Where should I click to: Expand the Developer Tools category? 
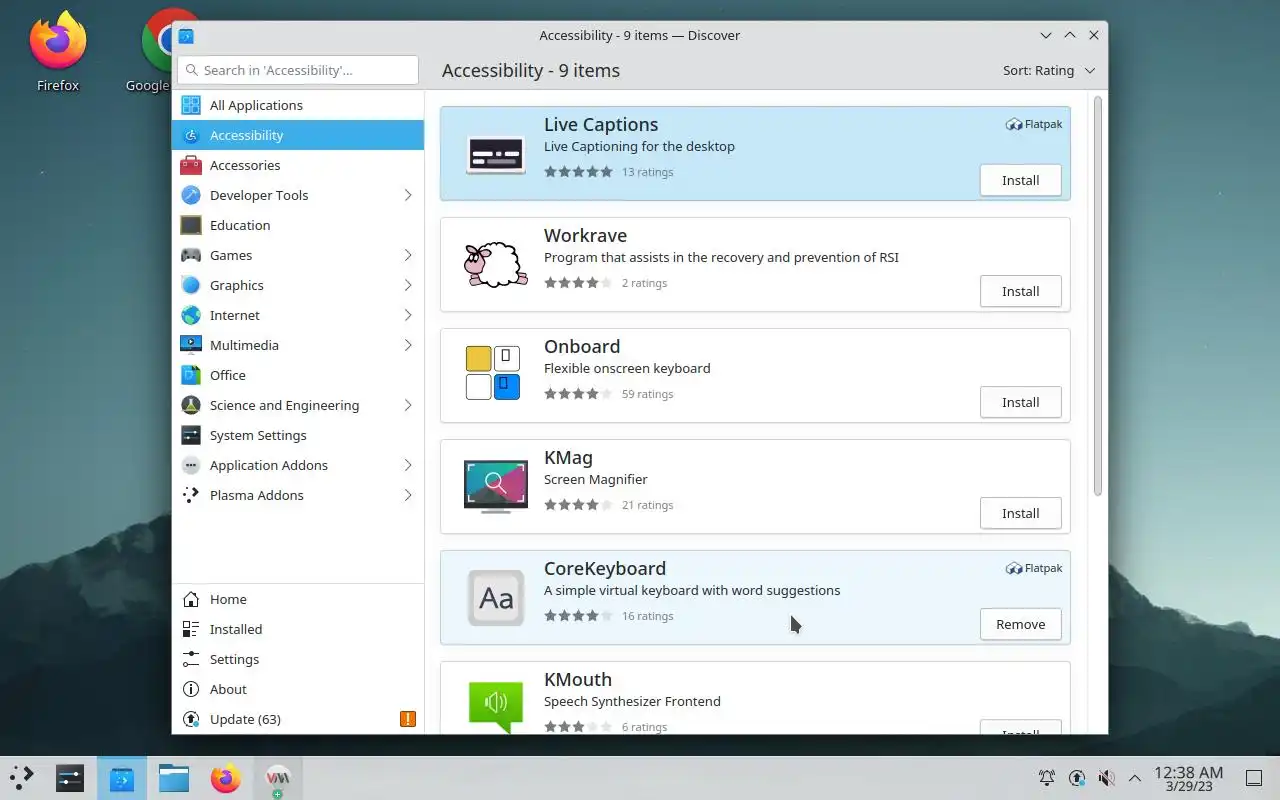(408, 195)
